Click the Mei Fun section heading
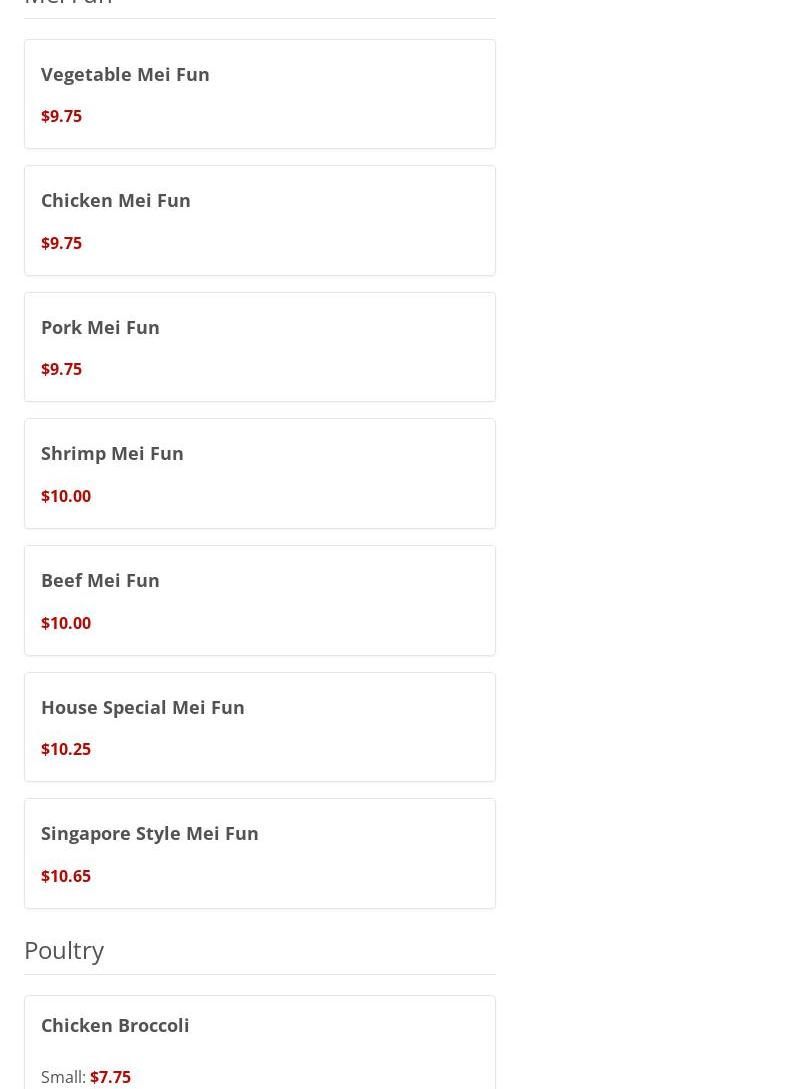Screen dimensions: 785x1089 click(68, 3)
